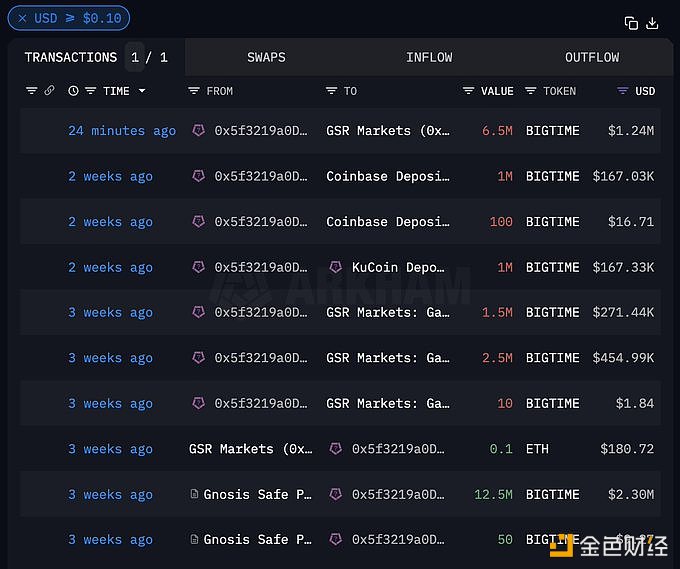Toggle the clock time format icon
Image resolution: width=680 pixels, height=569 pixels.
pyautogui.click(x=73, y=91)
